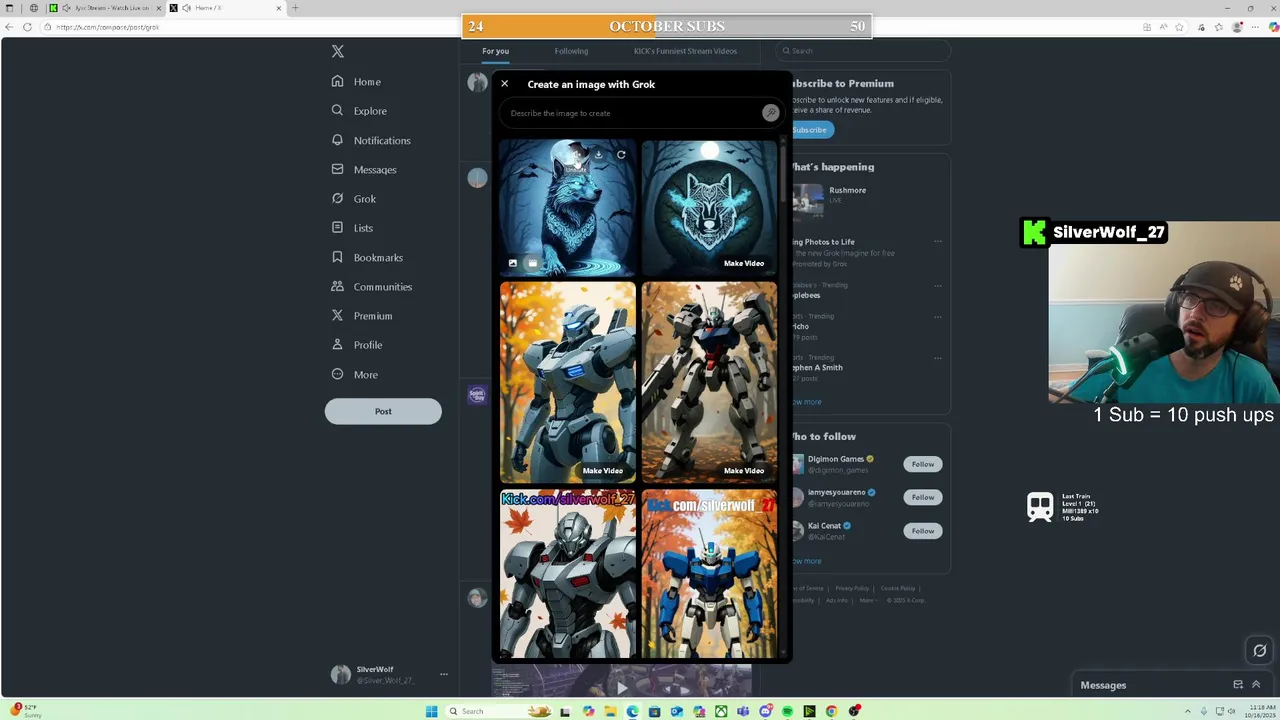Follow Digimon Games

point(922,464)
